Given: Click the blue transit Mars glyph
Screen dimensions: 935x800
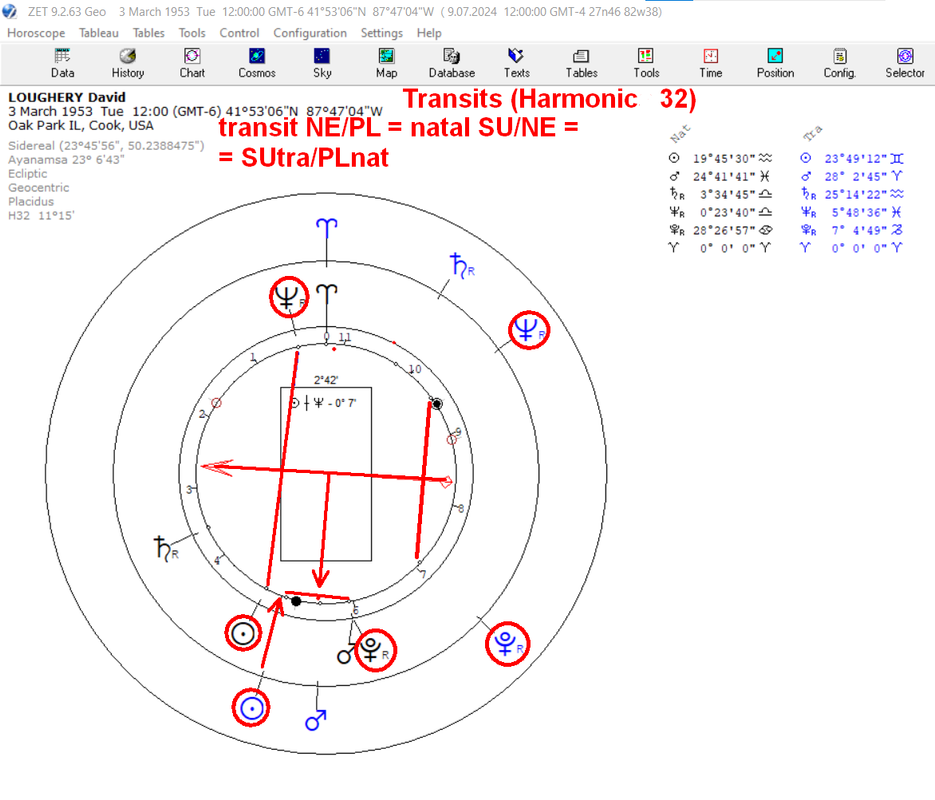Looking at the screenshot, I should pos(315,720).
